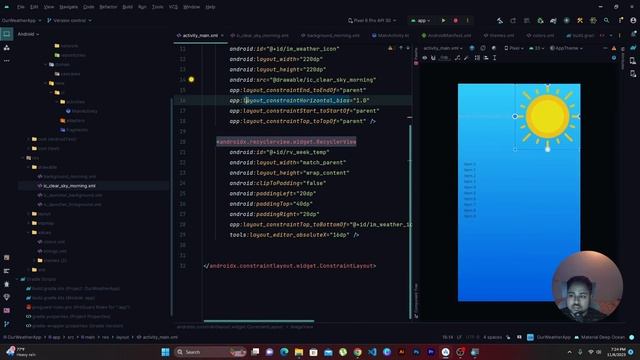Open Search Everywhere magnifier in main toolbar
This screenshot has width=640, height=360.
tap(607, 20)
